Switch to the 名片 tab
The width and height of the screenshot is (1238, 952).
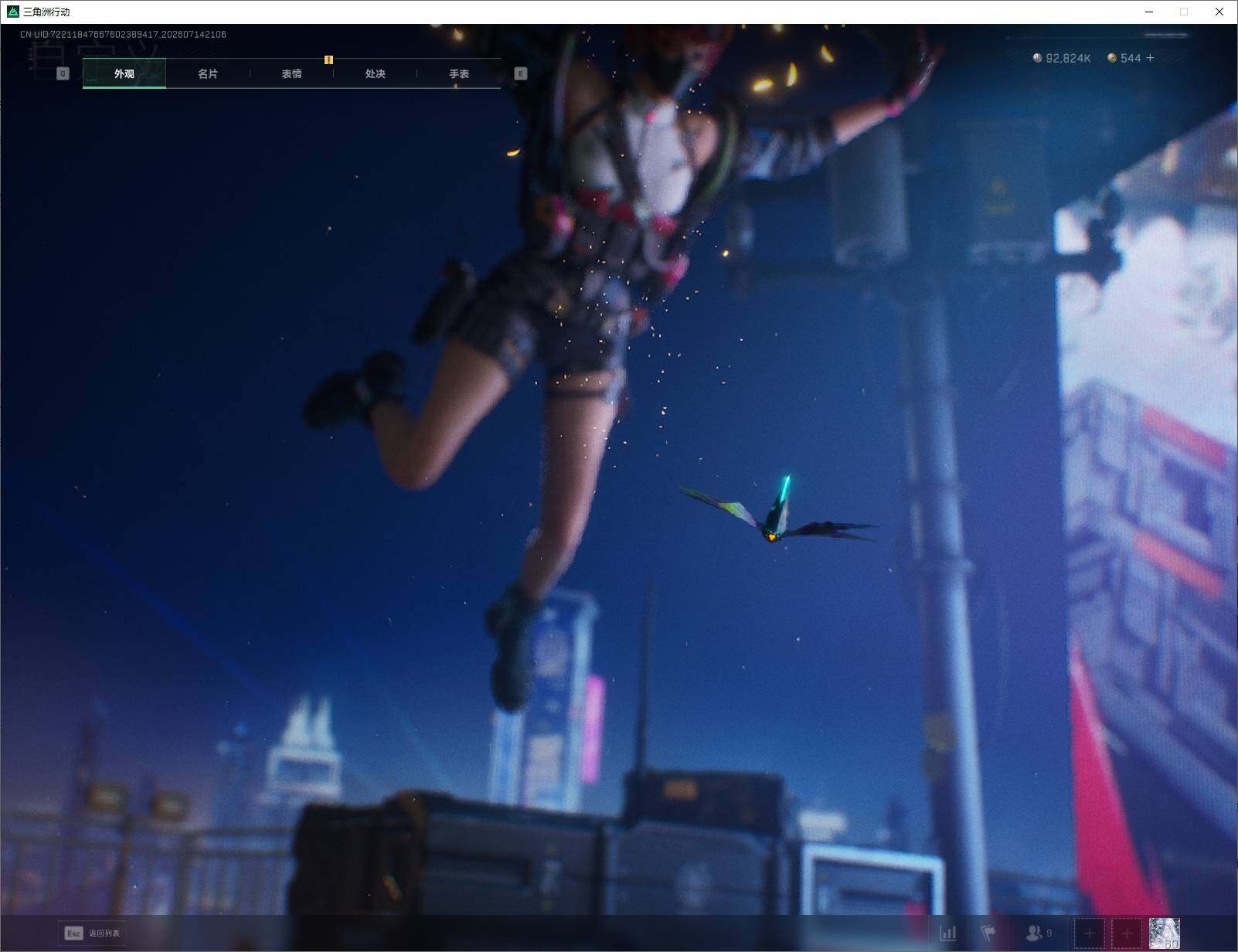pyautogui.click(x=208, y=73)
